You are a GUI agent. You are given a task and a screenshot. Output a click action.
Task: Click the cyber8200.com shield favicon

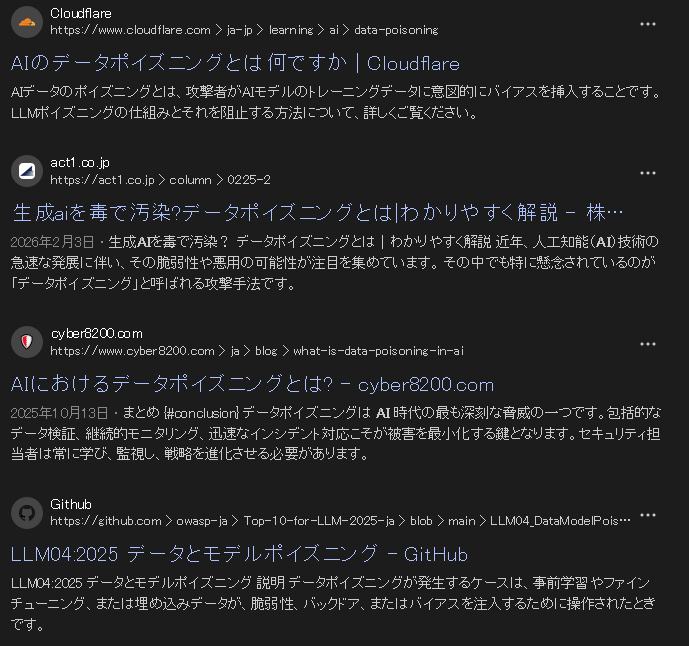[x=26, y=342]
